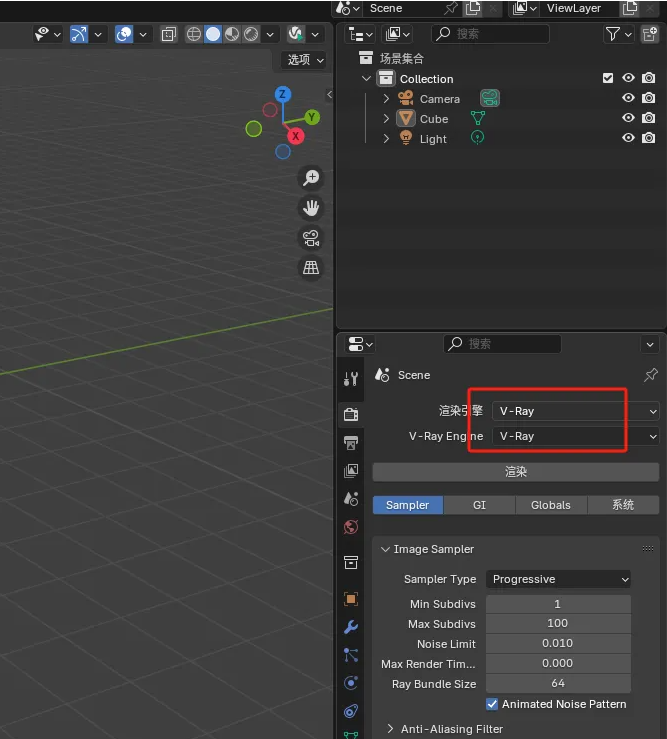
Task: Open the gizmo settings dropdown arrow
Action: click(98, 34)
